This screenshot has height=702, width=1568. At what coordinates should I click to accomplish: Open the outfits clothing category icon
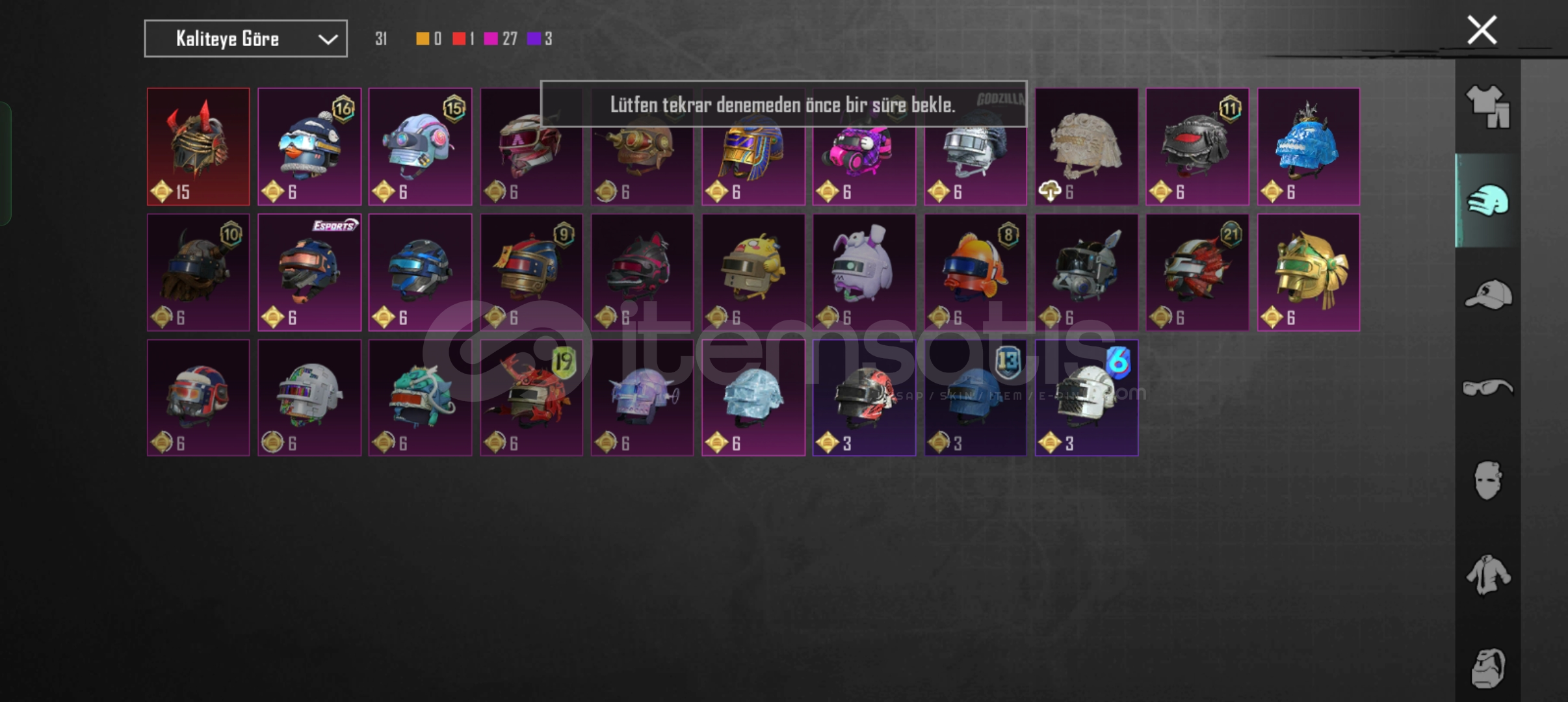pyautogui.click(x=1487, y=107)
